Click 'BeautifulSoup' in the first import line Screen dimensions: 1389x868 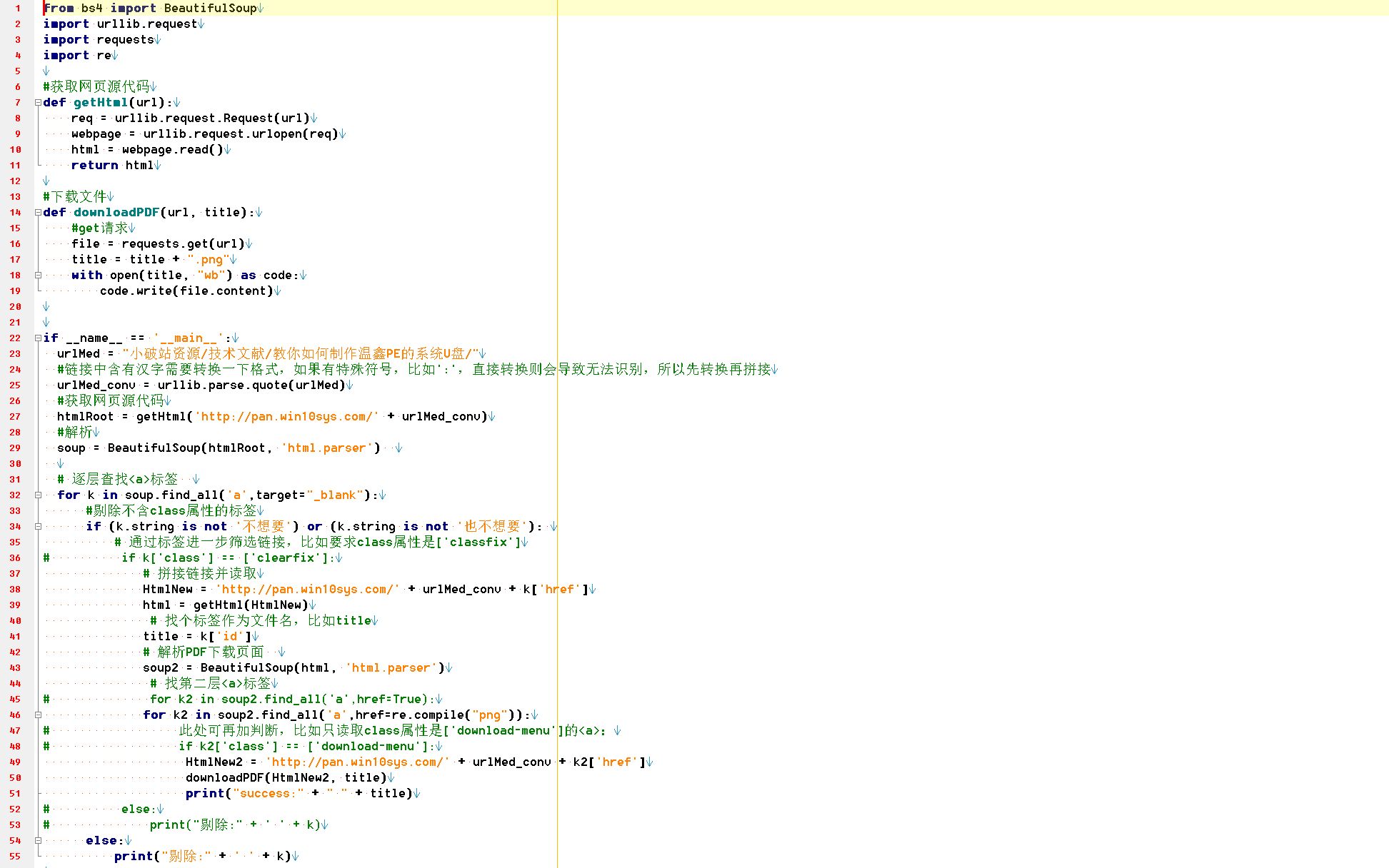tap(210, 8)
